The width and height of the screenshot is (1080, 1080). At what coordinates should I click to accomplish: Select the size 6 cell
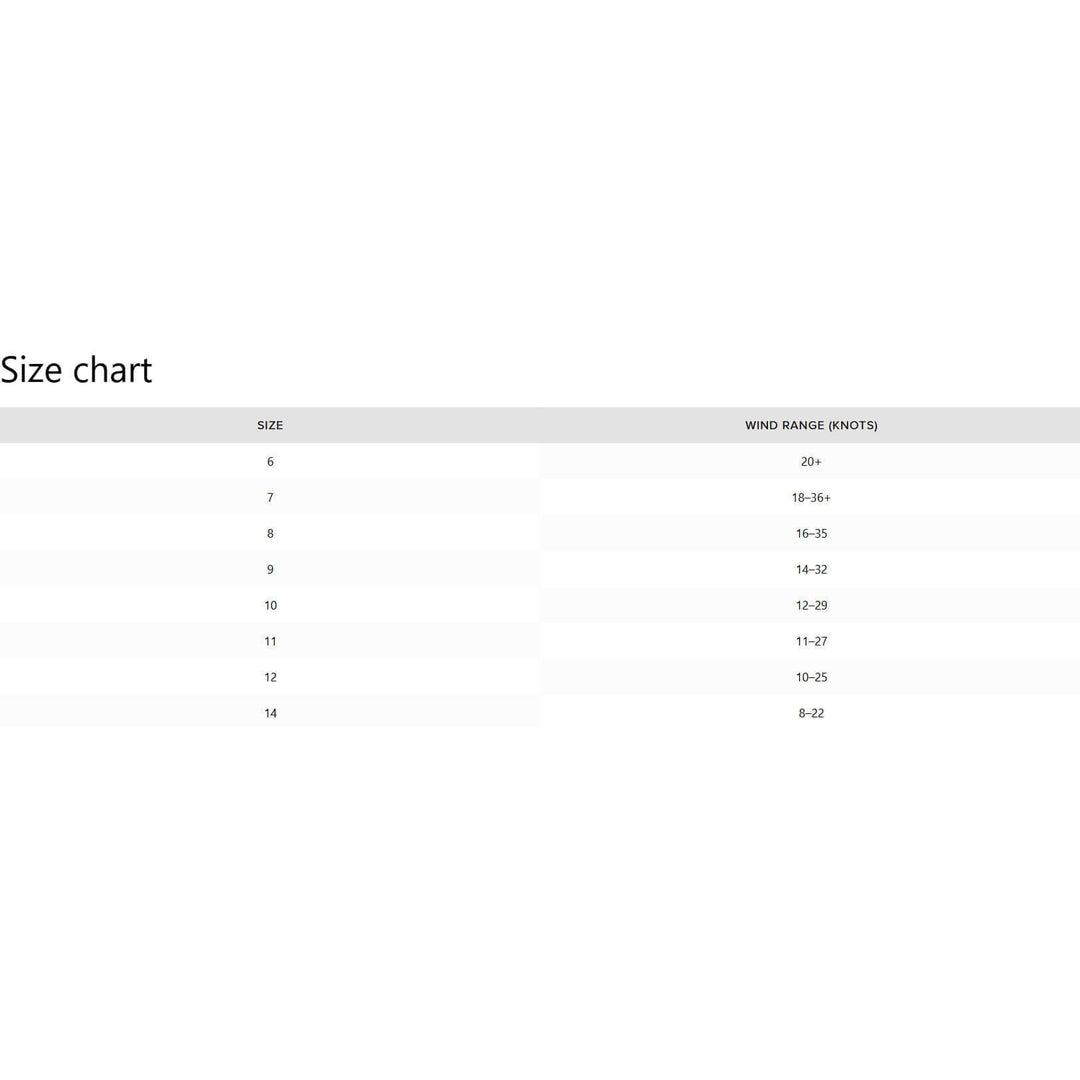click(270, 462)
